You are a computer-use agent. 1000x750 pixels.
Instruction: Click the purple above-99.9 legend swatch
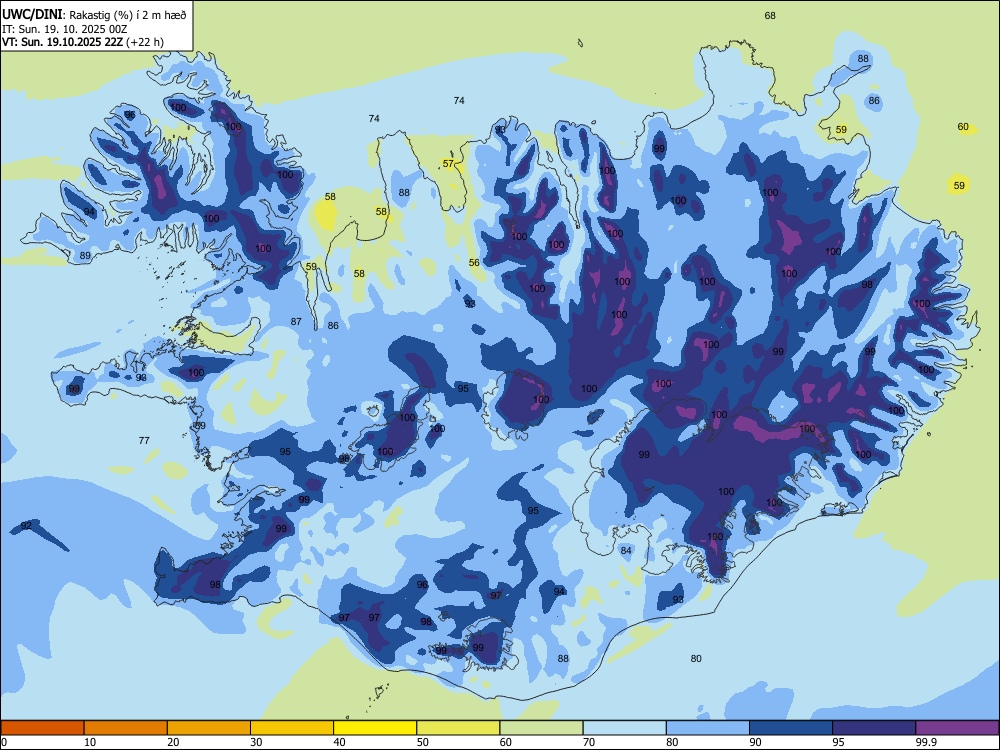point(957,728)
